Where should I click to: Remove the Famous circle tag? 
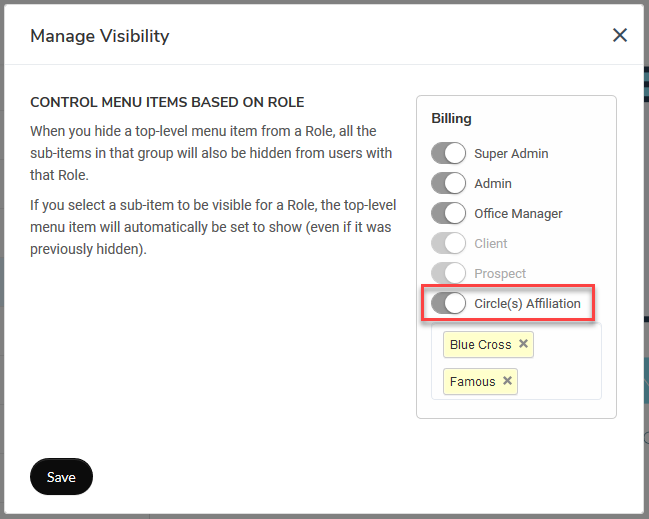tap(507, 380)
